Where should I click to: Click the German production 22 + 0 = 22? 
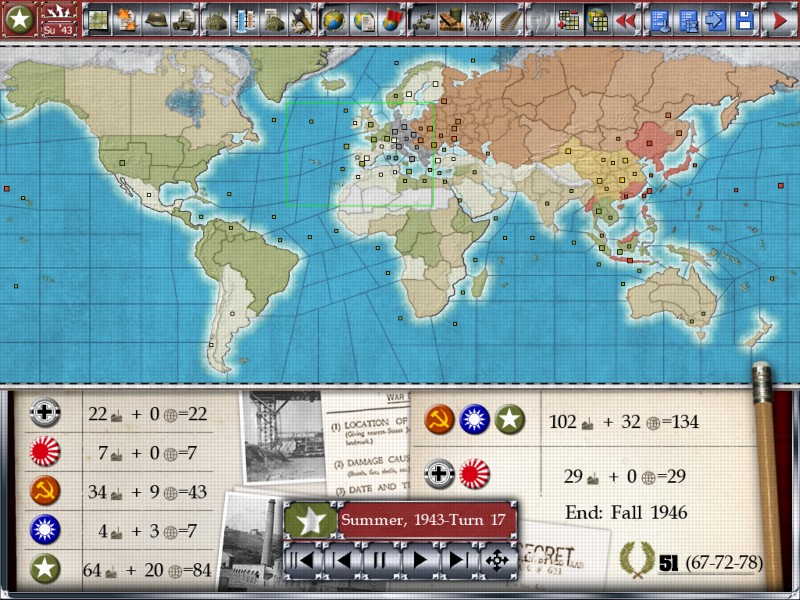click(x=147, y=413)
